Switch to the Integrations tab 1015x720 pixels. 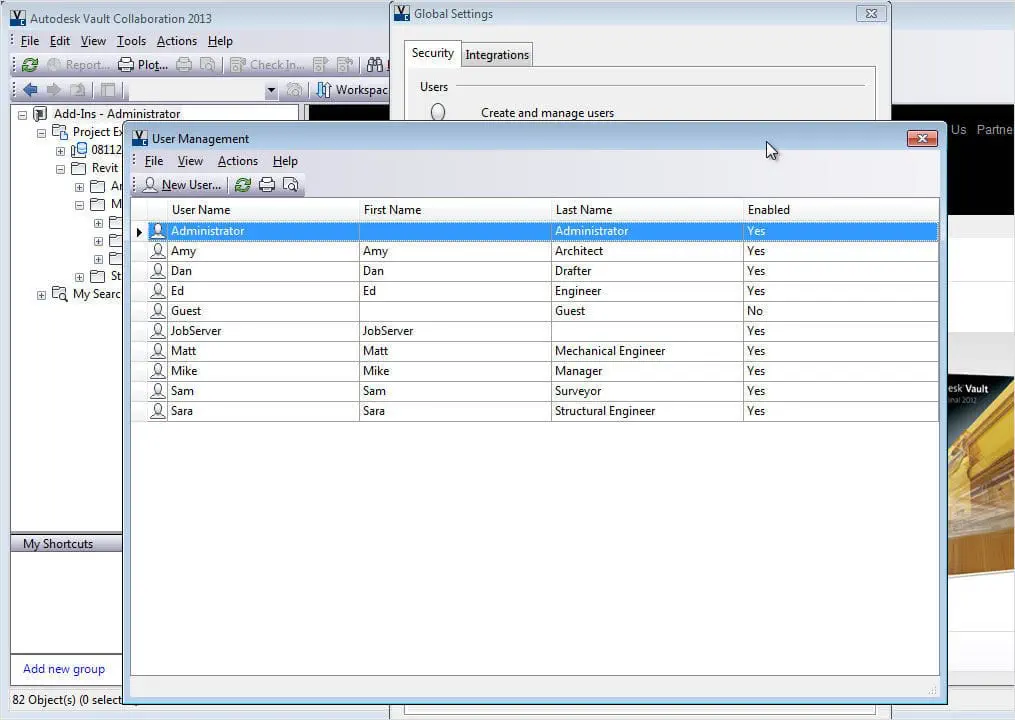click(x=496, y=55)
